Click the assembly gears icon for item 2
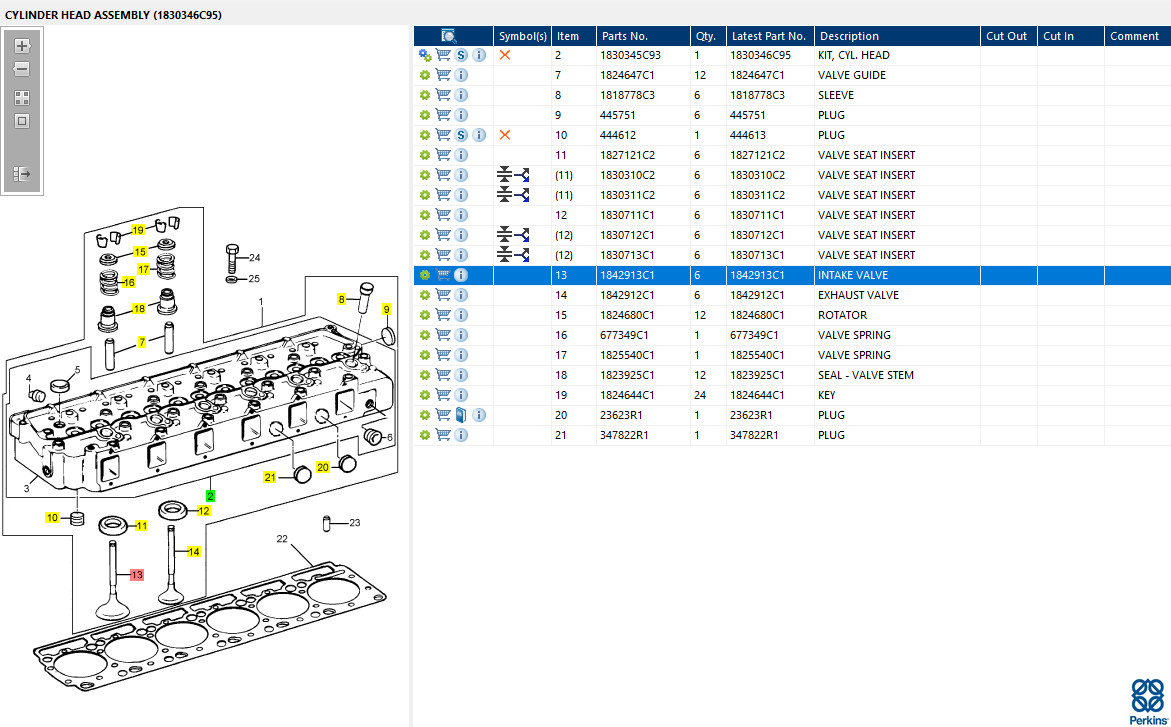This screenshot has height=727, width=1171. tap(425, 55)
